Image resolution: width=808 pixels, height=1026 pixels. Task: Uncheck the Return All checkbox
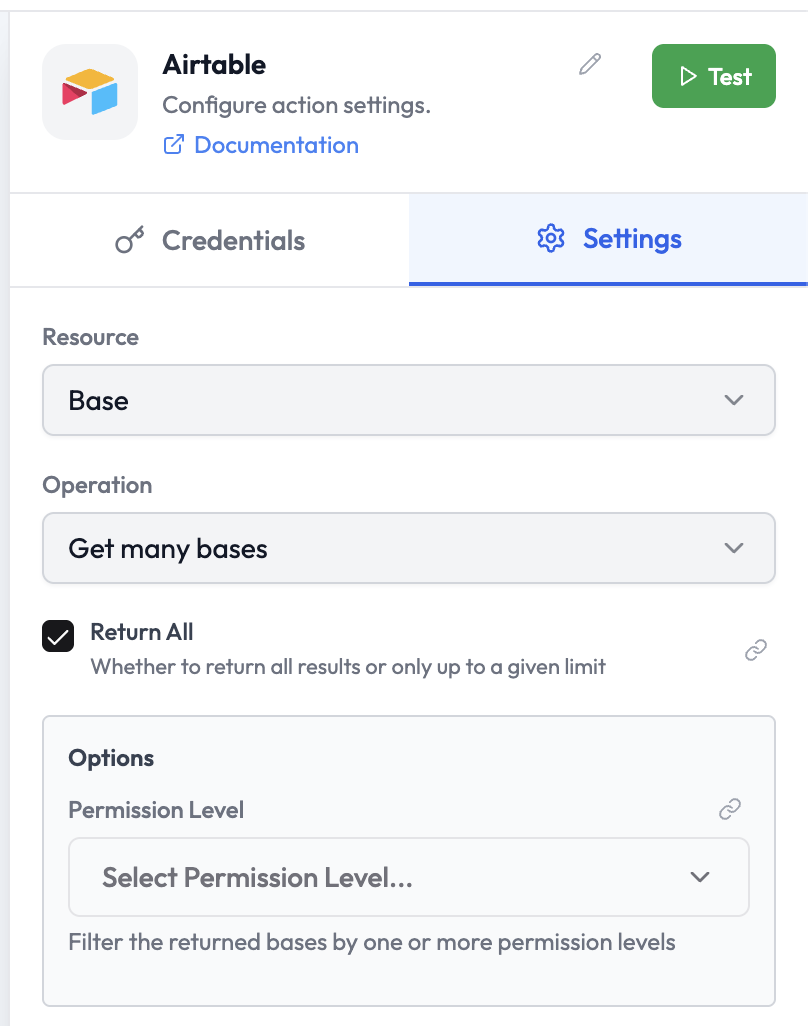coord(57,635)
